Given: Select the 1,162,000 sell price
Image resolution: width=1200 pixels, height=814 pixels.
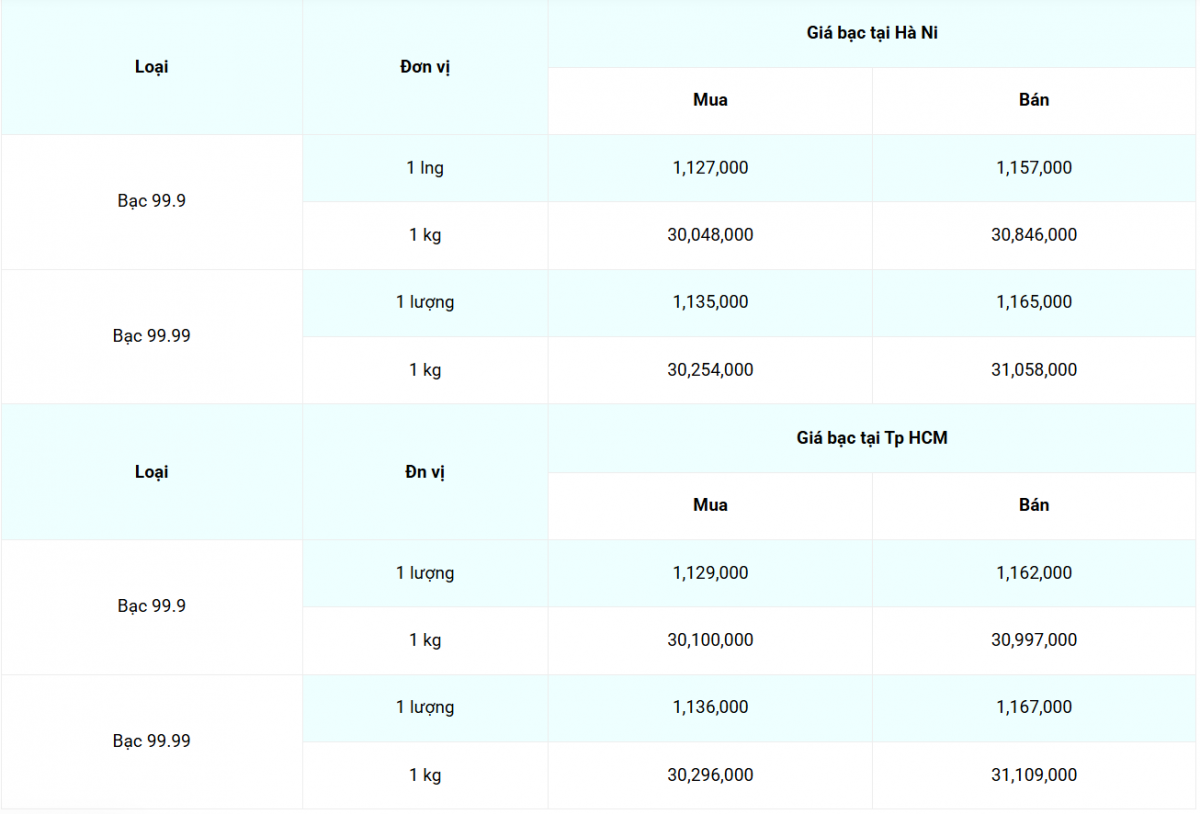Looking at the screenshot, I should coord(1034,573).
